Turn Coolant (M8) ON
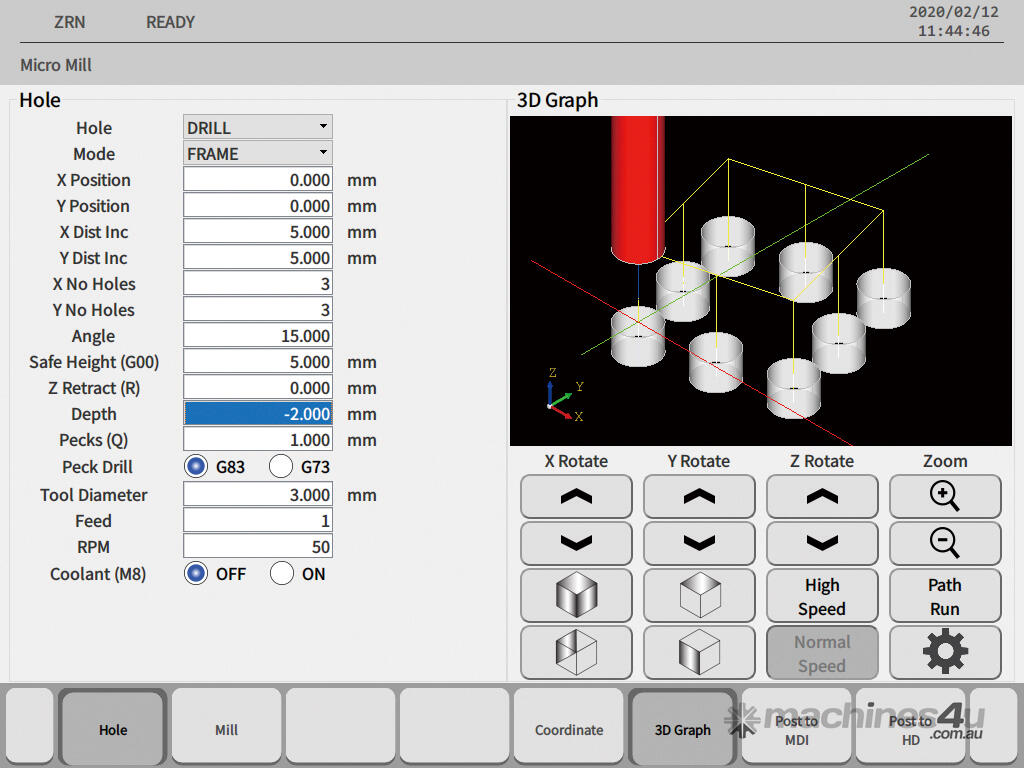1024x768 pixels. click(282, 574)
